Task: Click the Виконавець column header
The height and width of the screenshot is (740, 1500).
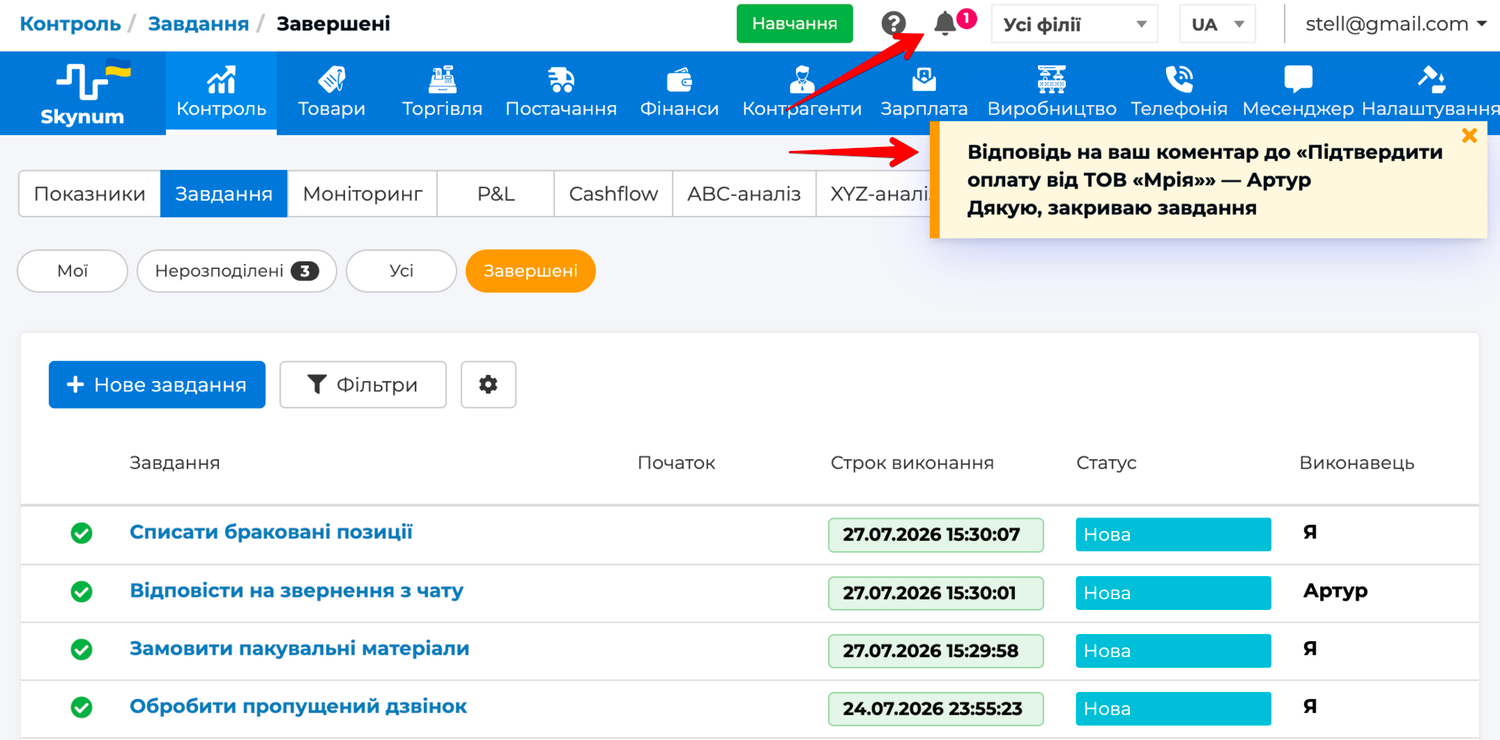Action: click(1357, 463)
